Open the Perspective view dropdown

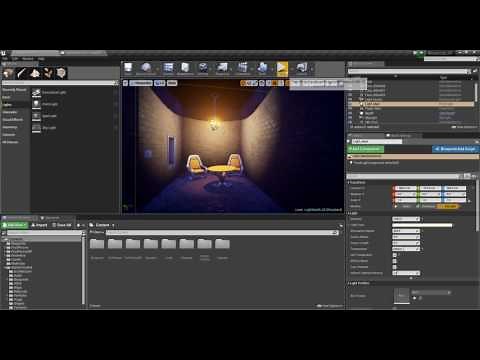[141, 83]
